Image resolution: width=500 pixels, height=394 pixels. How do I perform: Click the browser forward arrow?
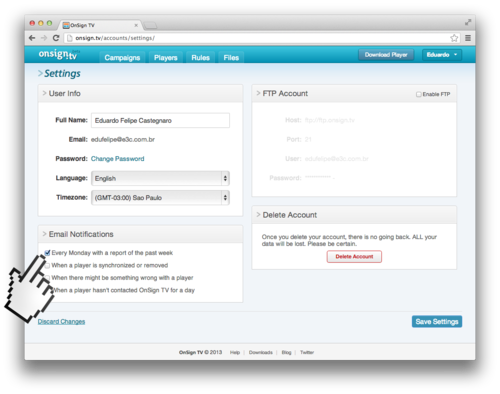coord(44,38)
